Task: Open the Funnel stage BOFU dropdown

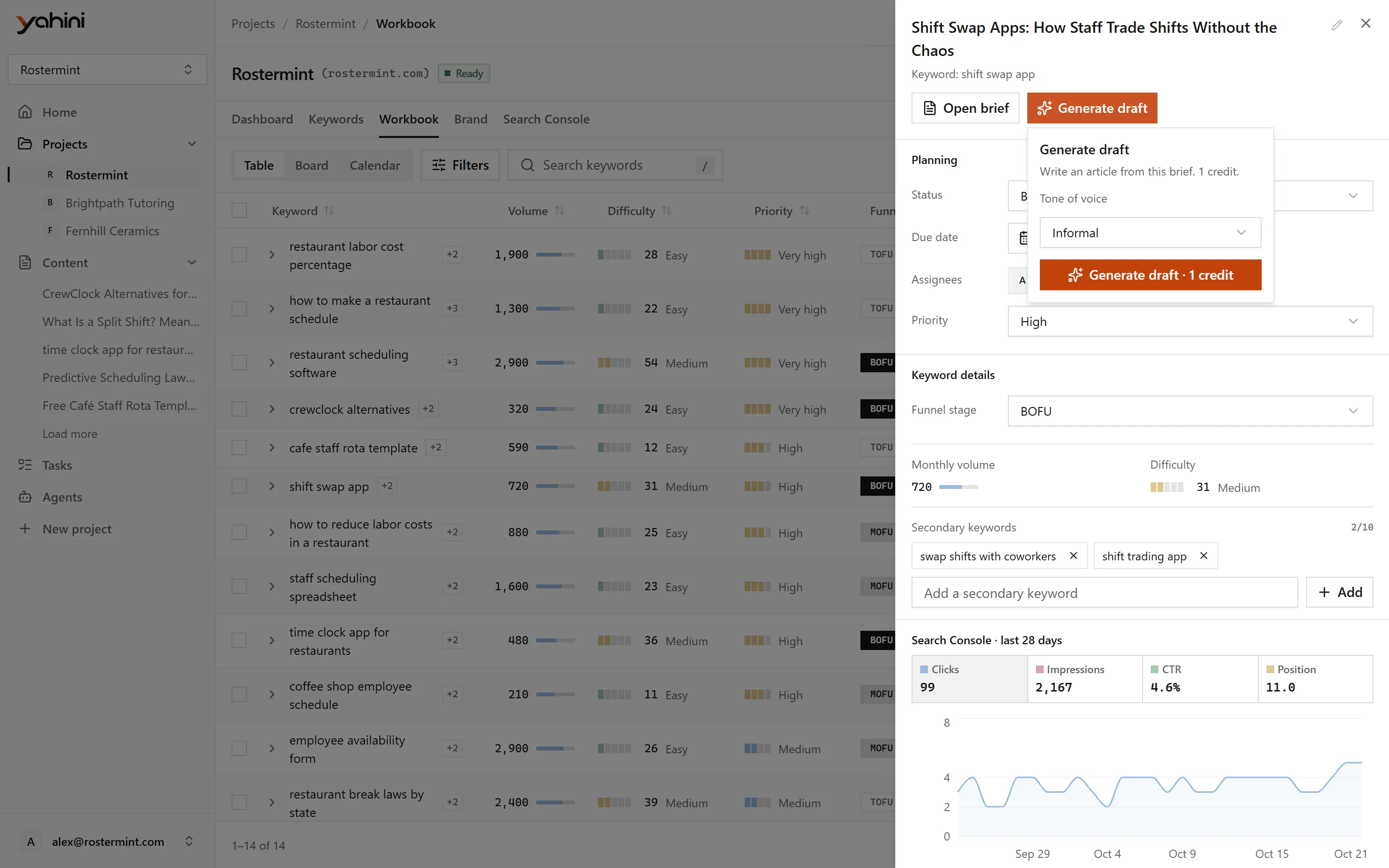Action: (x=1190, y=411)
